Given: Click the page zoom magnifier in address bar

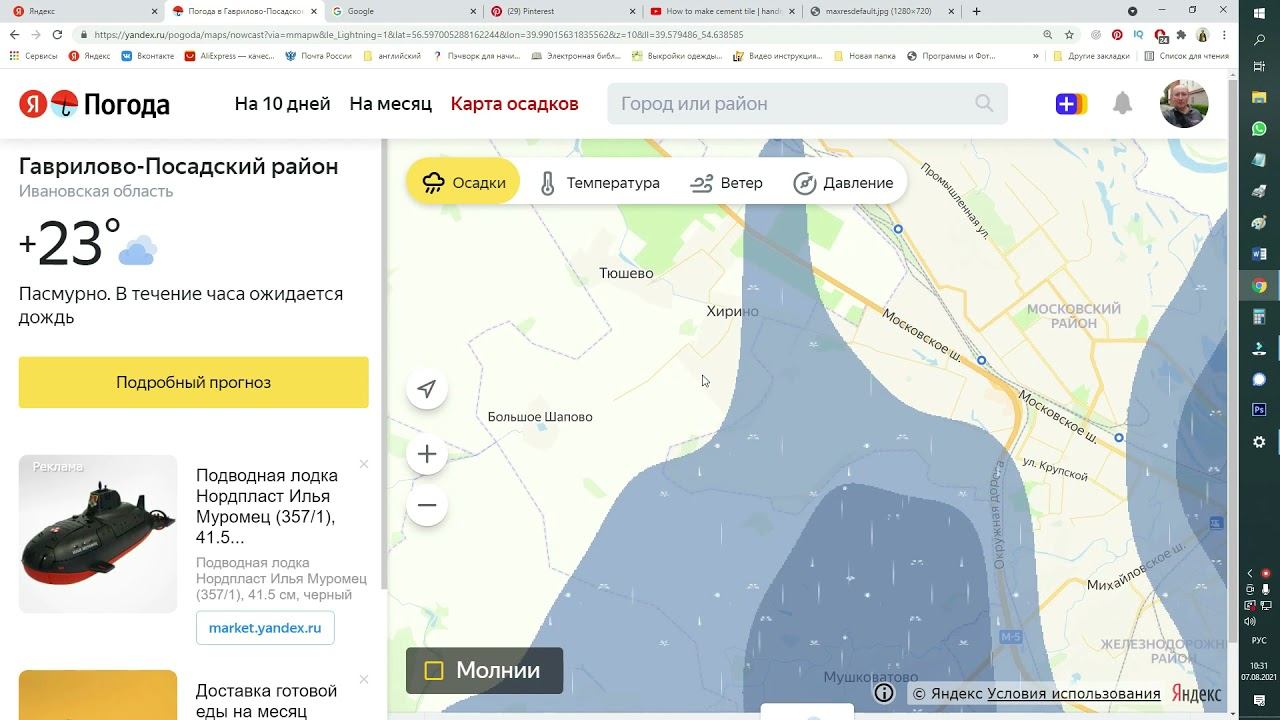Looking at the screenshot, I should click(x=1048, y=34).
